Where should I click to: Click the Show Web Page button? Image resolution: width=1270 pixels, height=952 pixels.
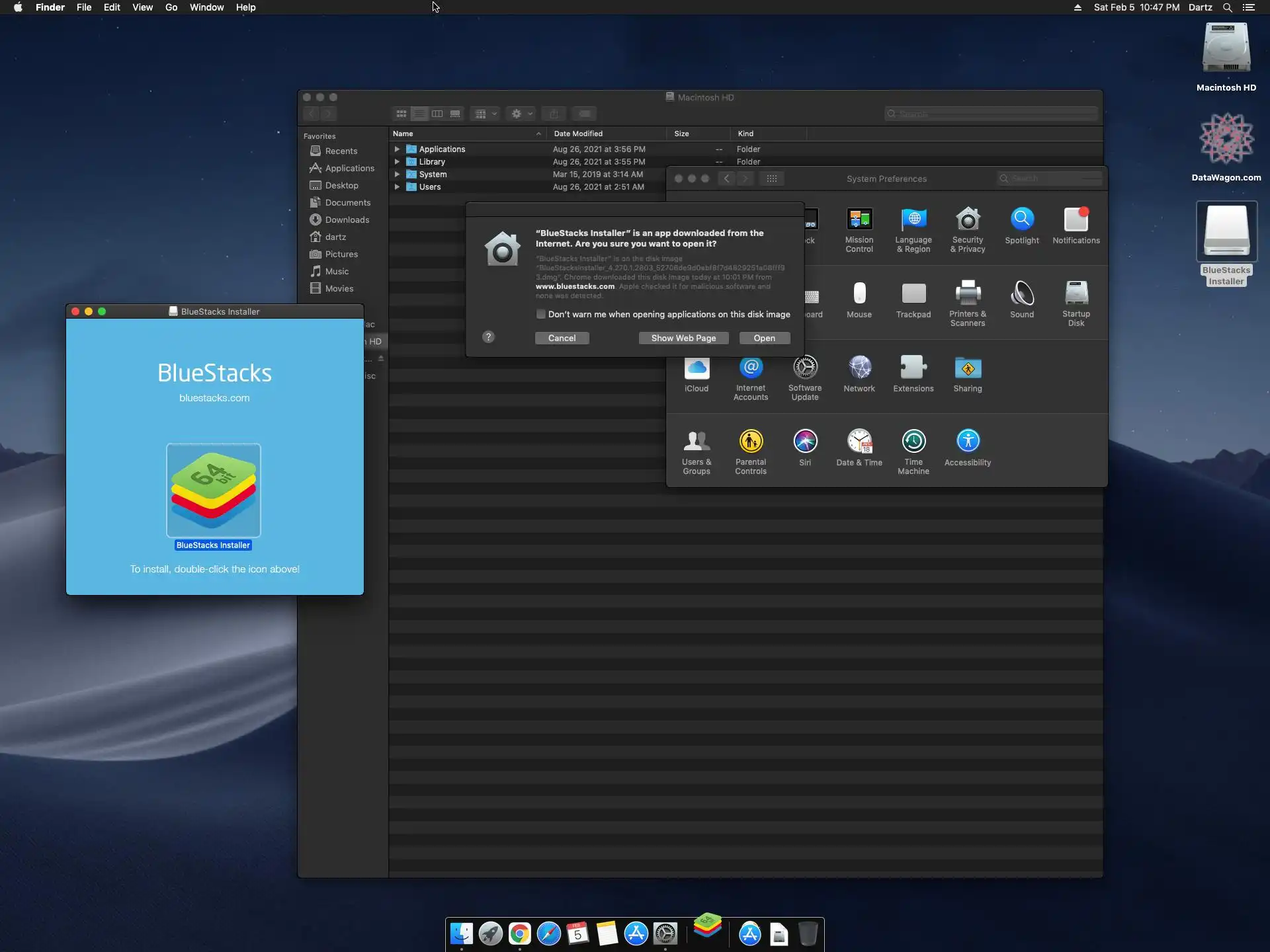click(x=683, y=338)
